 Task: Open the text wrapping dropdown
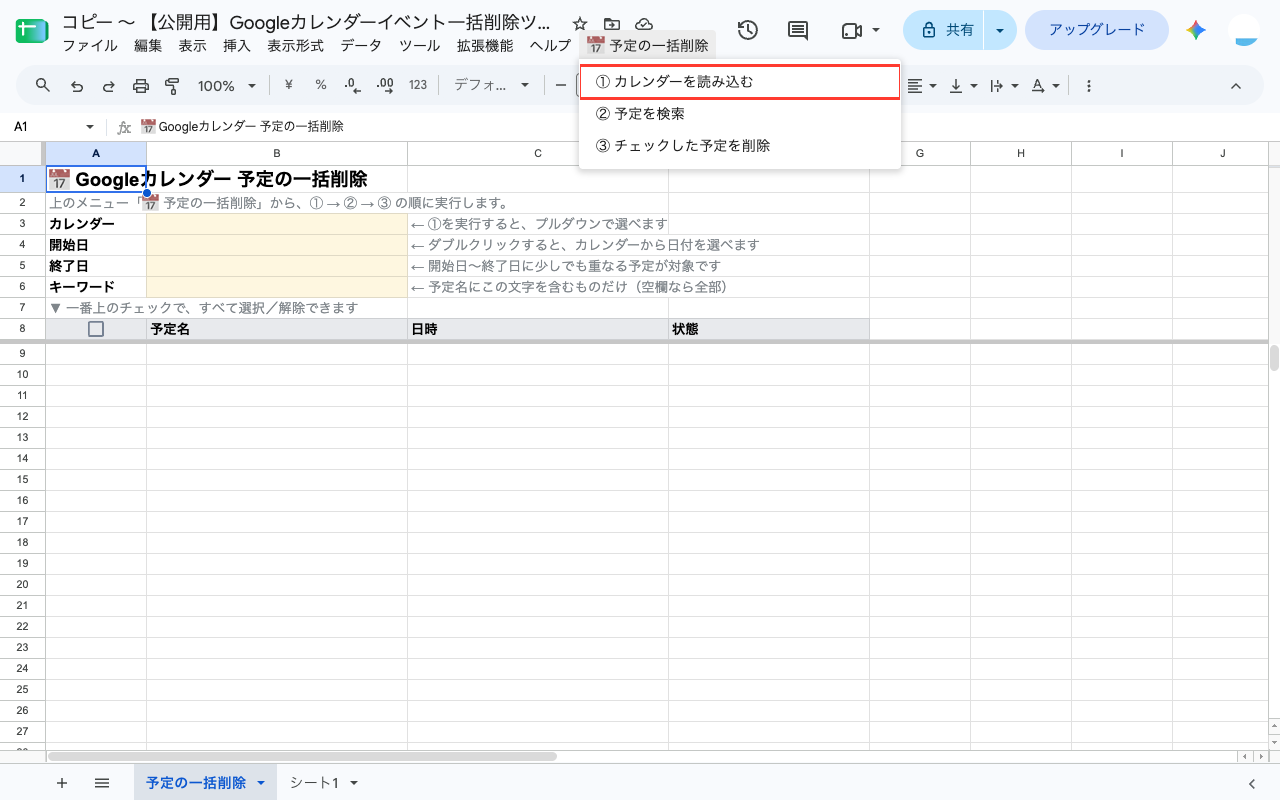1004,85
